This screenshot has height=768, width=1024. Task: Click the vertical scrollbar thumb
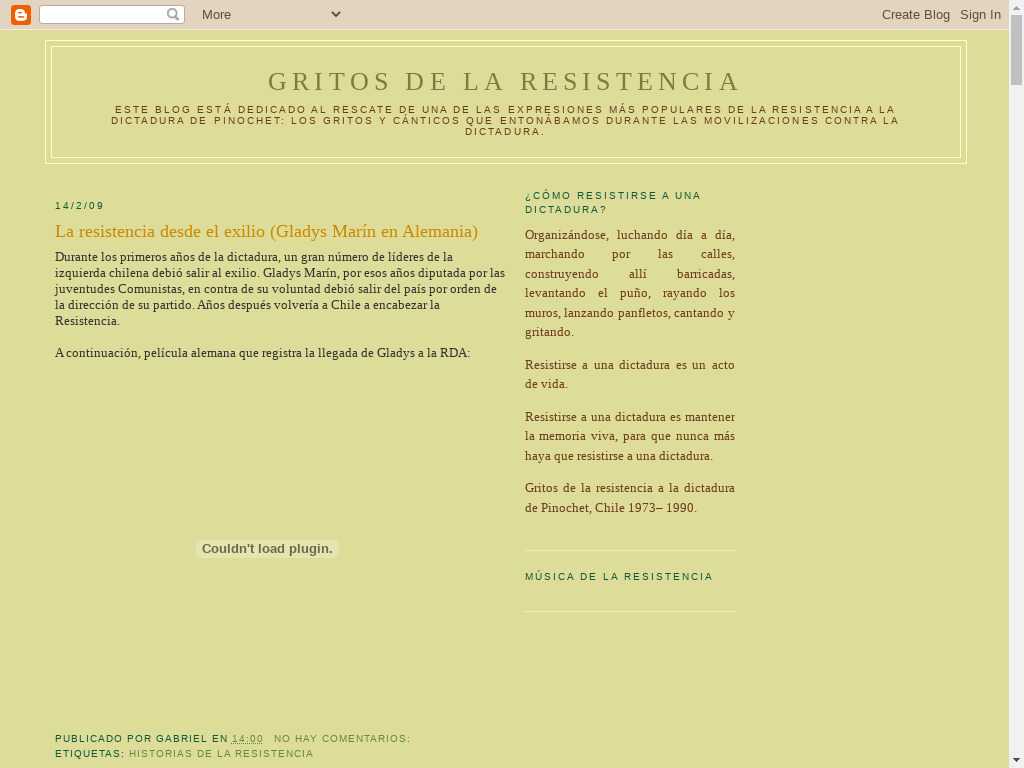click(1016, 50)
